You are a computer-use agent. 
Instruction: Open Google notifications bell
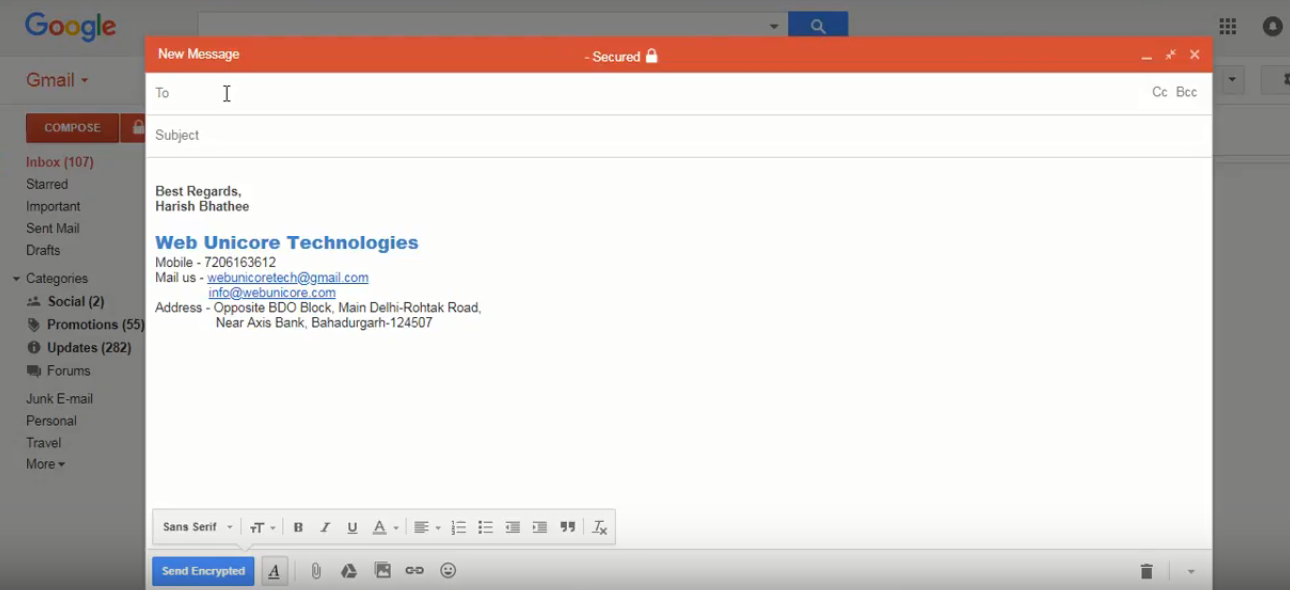click(1273, 27)
